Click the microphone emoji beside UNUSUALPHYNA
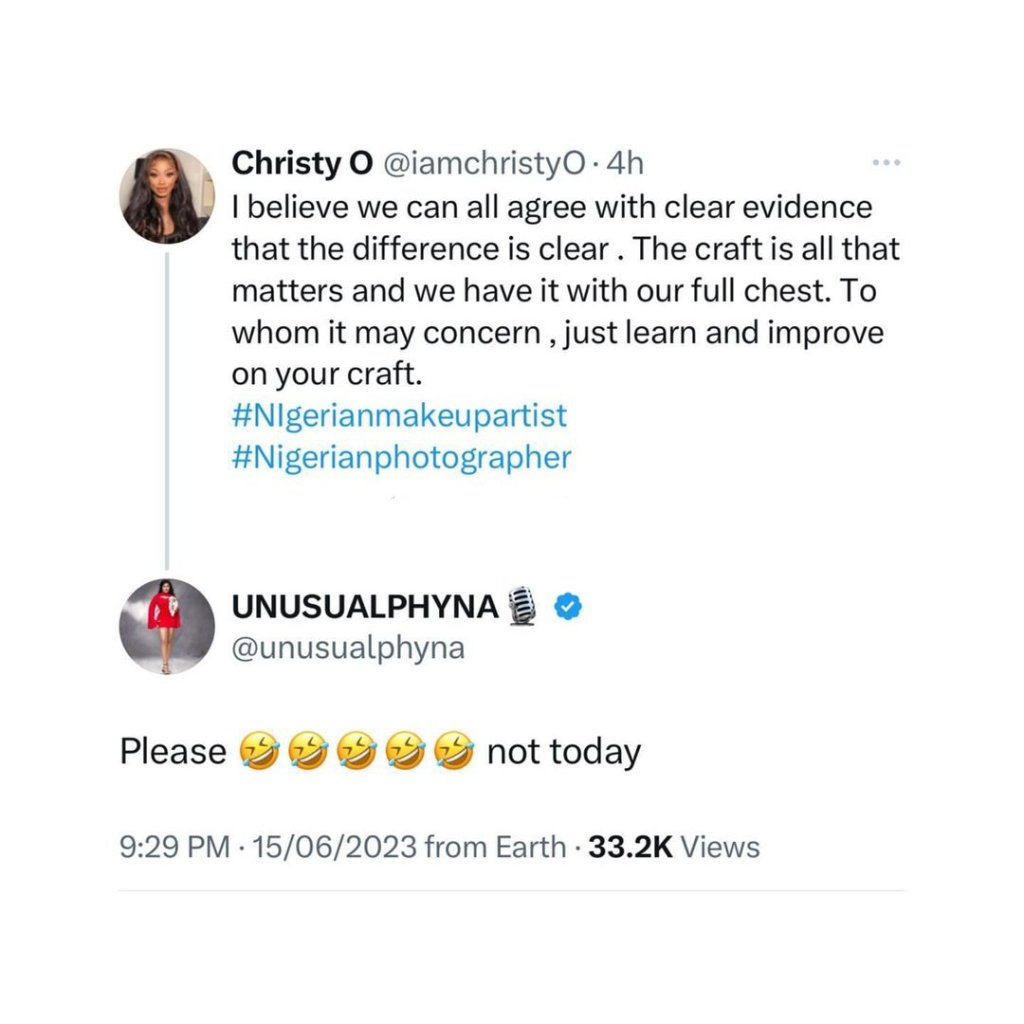This screenshot has width=1024, height=1024. click(x=524, y=606)
